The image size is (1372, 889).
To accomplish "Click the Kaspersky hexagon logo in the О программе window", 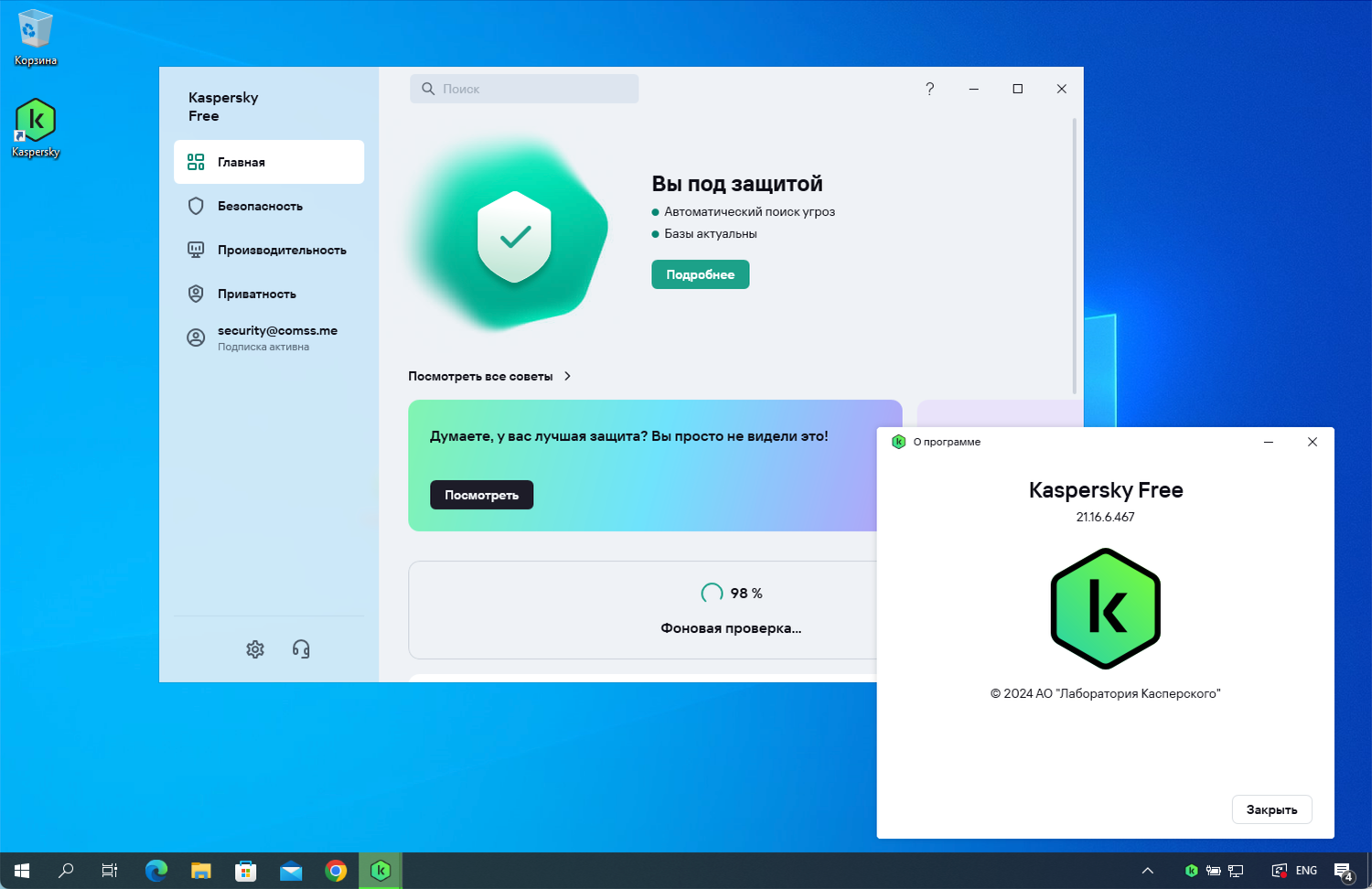I will coord(1106,608).
